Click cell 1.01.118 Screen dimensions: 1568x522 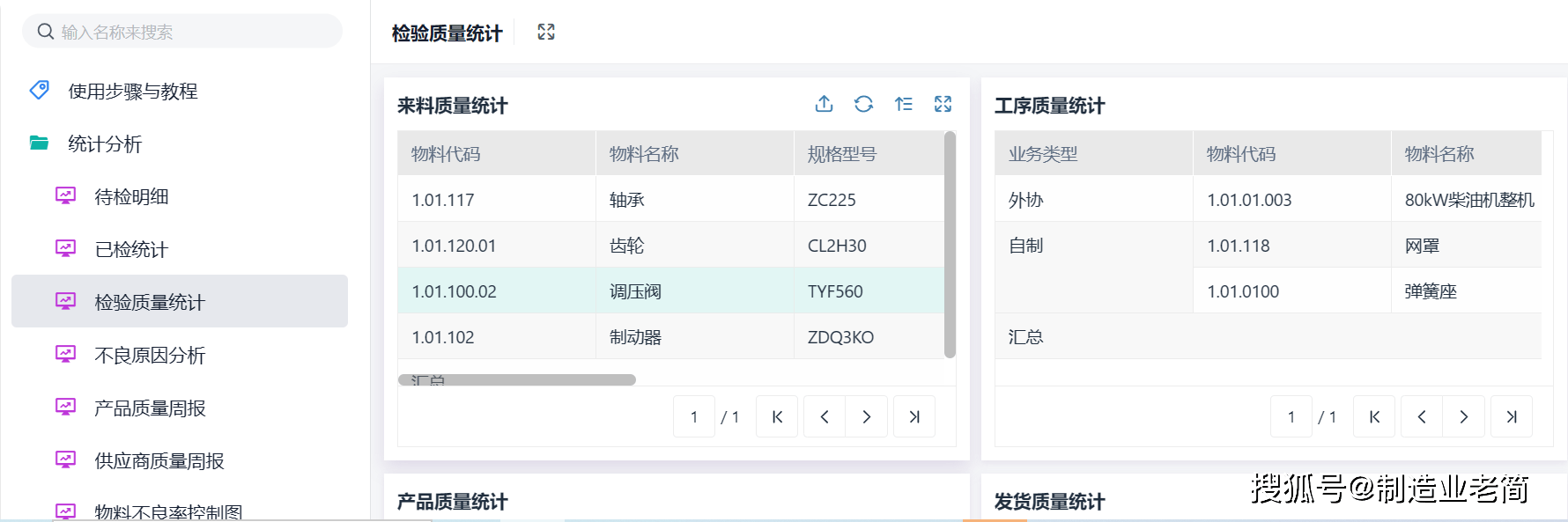click(1292, 245)
